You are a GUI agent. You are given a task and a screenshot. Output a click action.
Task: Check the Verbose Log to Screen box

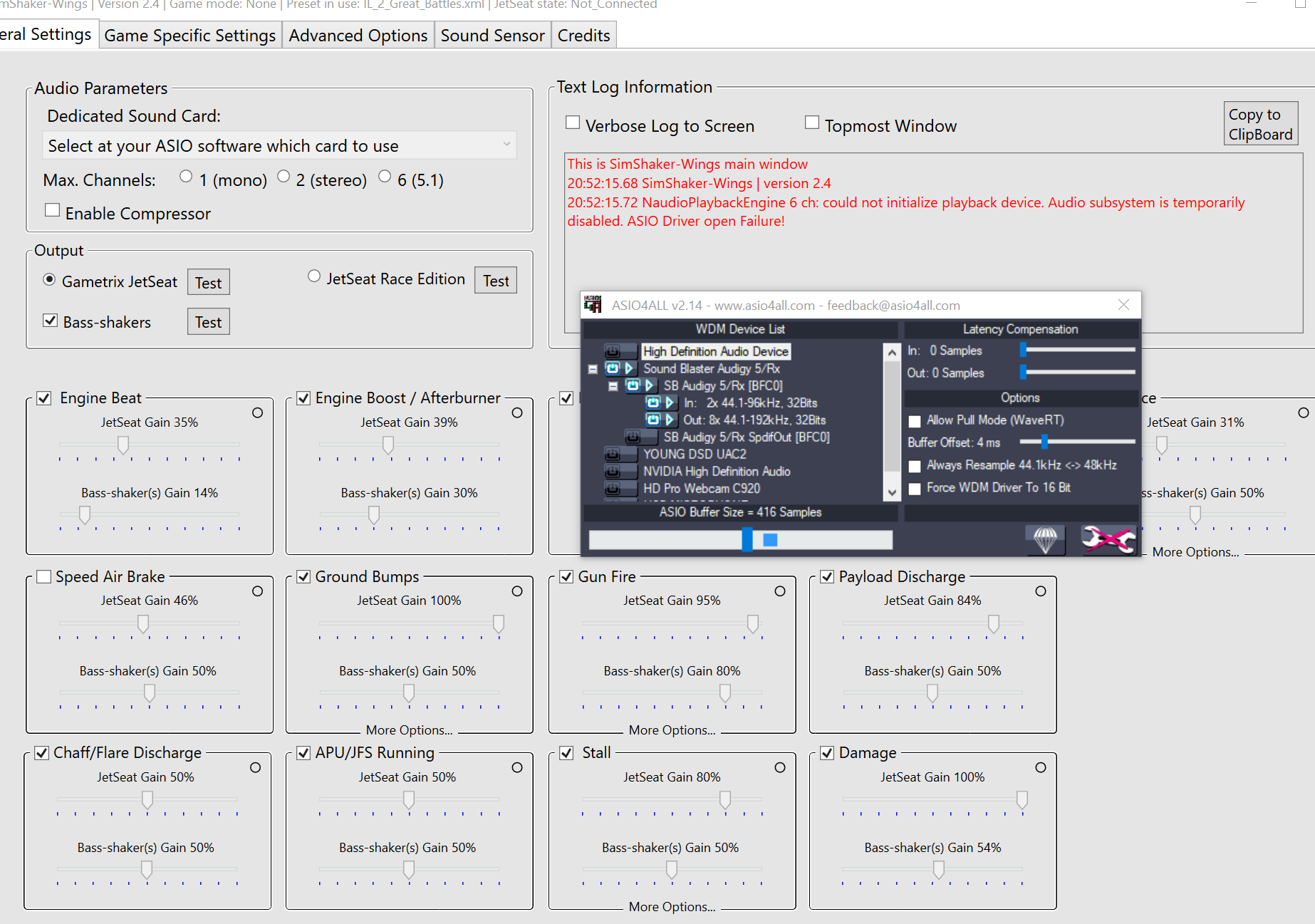[x=573, y=123]
